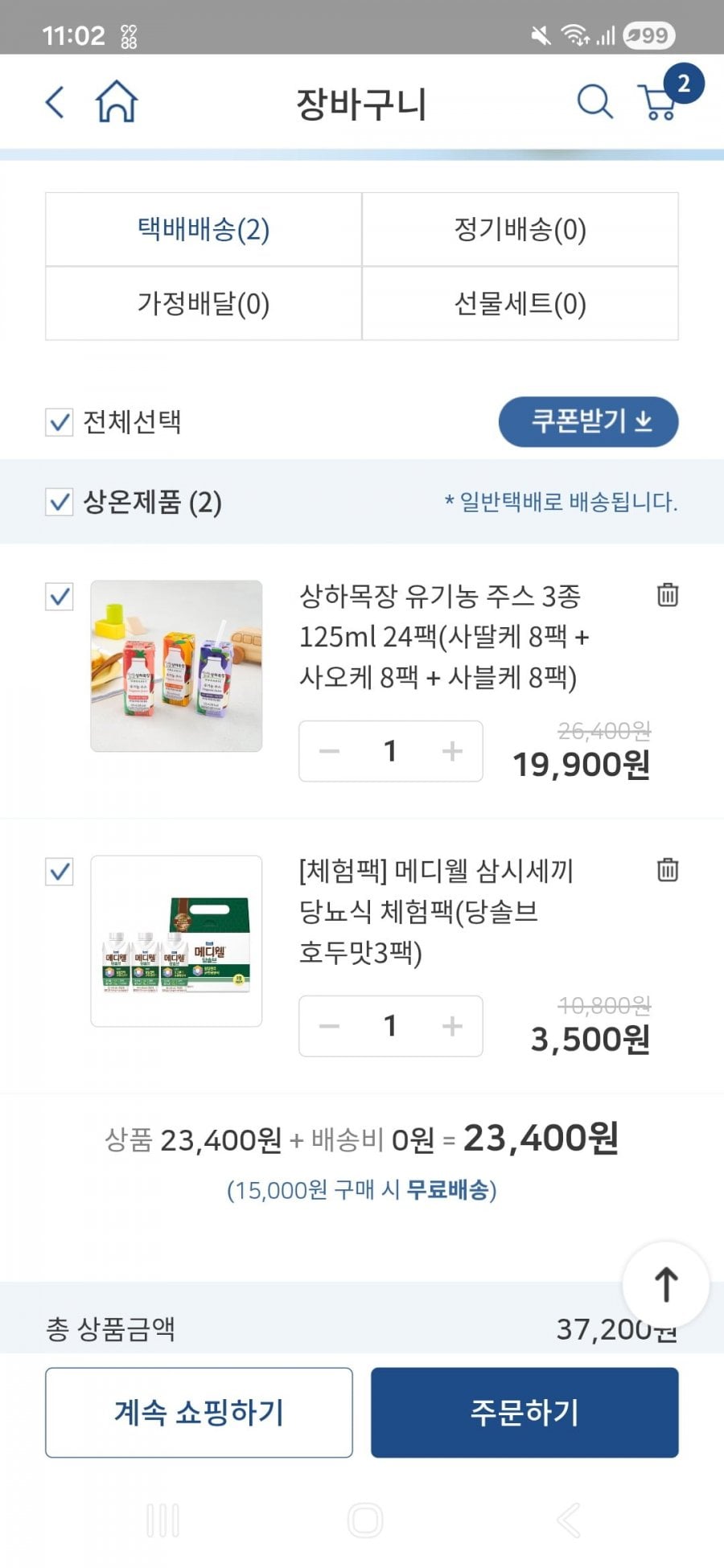Viewport: 724px width, 1568px height.
Task: Tap the back arrow icon
Action: (x=55, y=103)
